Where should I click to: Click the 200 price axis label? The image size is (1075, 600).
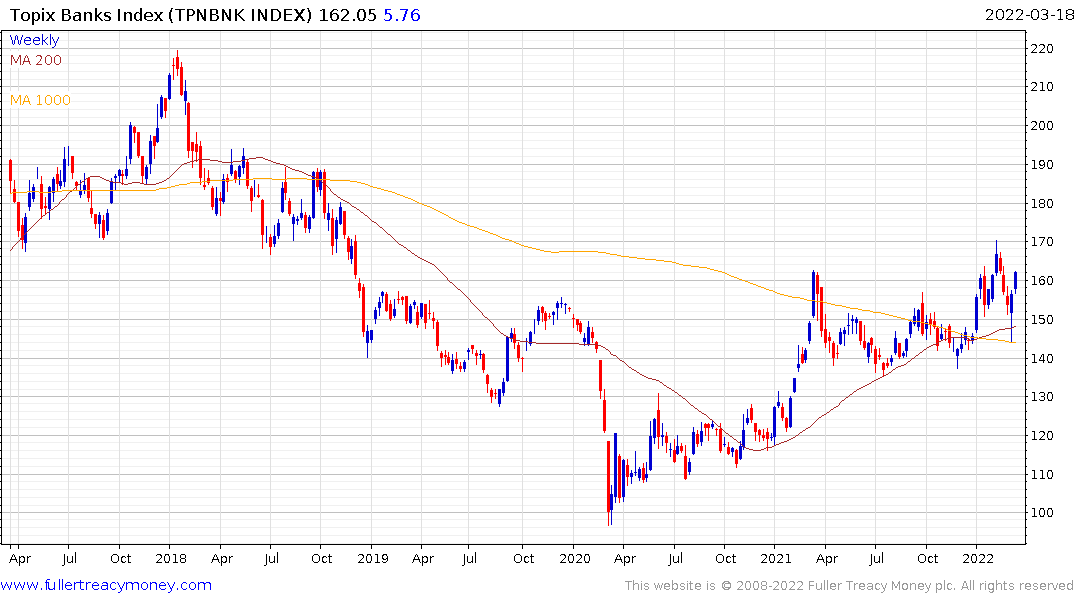[1042, 125]
